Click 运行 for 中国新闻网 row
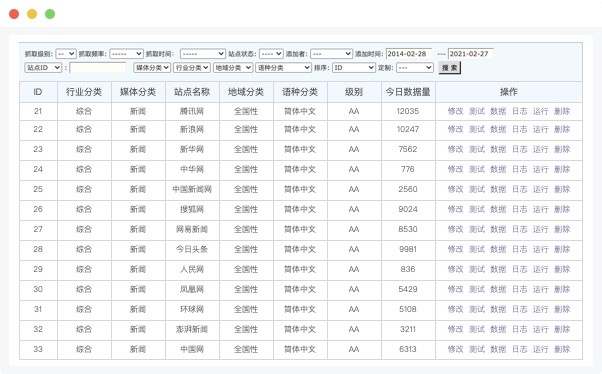Viewport: 602px width, 374px height. coord(541,189)
